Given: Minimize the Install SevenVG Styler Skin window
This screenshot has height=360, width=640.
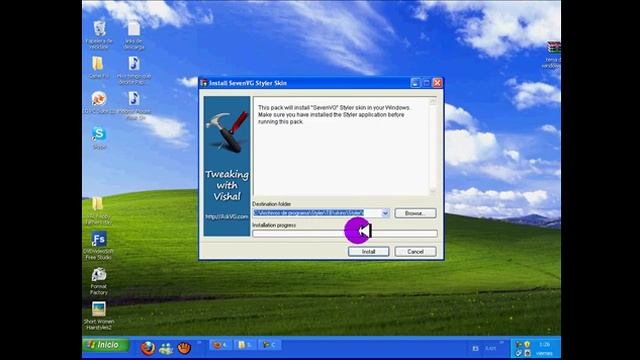Looking at the screenshot, I should click(x=415, y=83).
